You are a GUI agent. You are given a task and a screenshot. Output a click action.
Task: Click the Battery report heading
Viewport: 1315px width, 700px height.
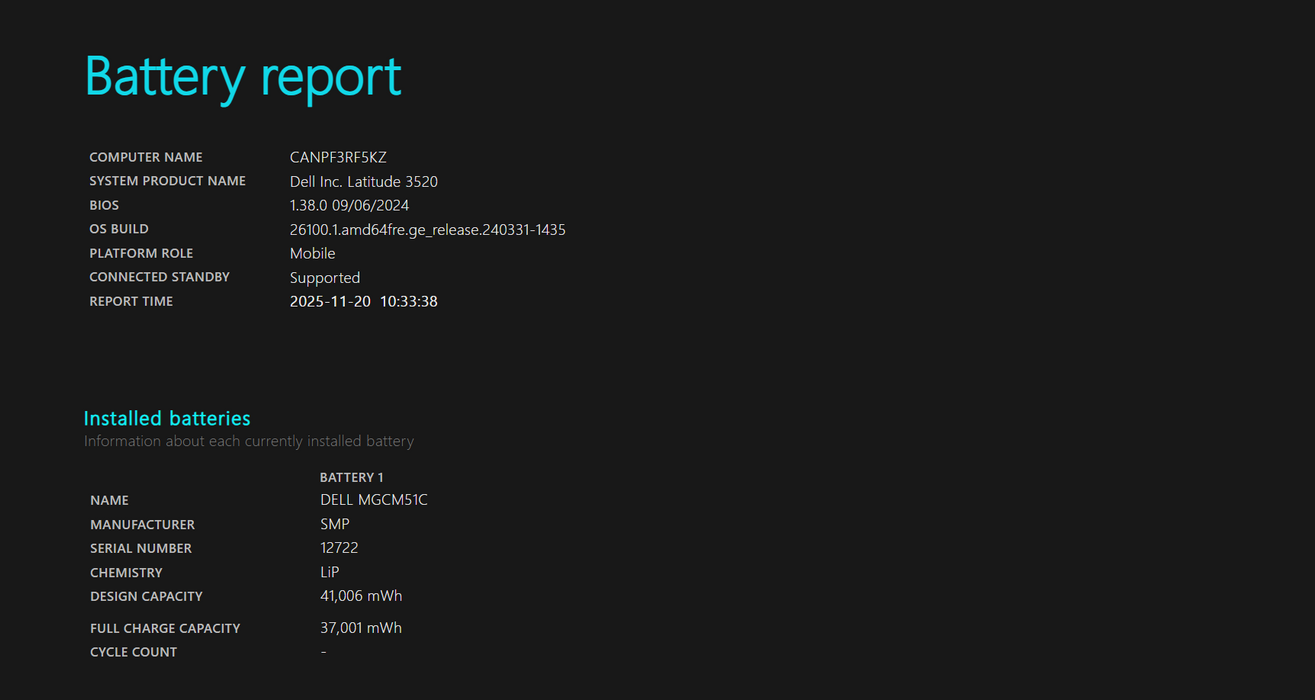(243, 76)
